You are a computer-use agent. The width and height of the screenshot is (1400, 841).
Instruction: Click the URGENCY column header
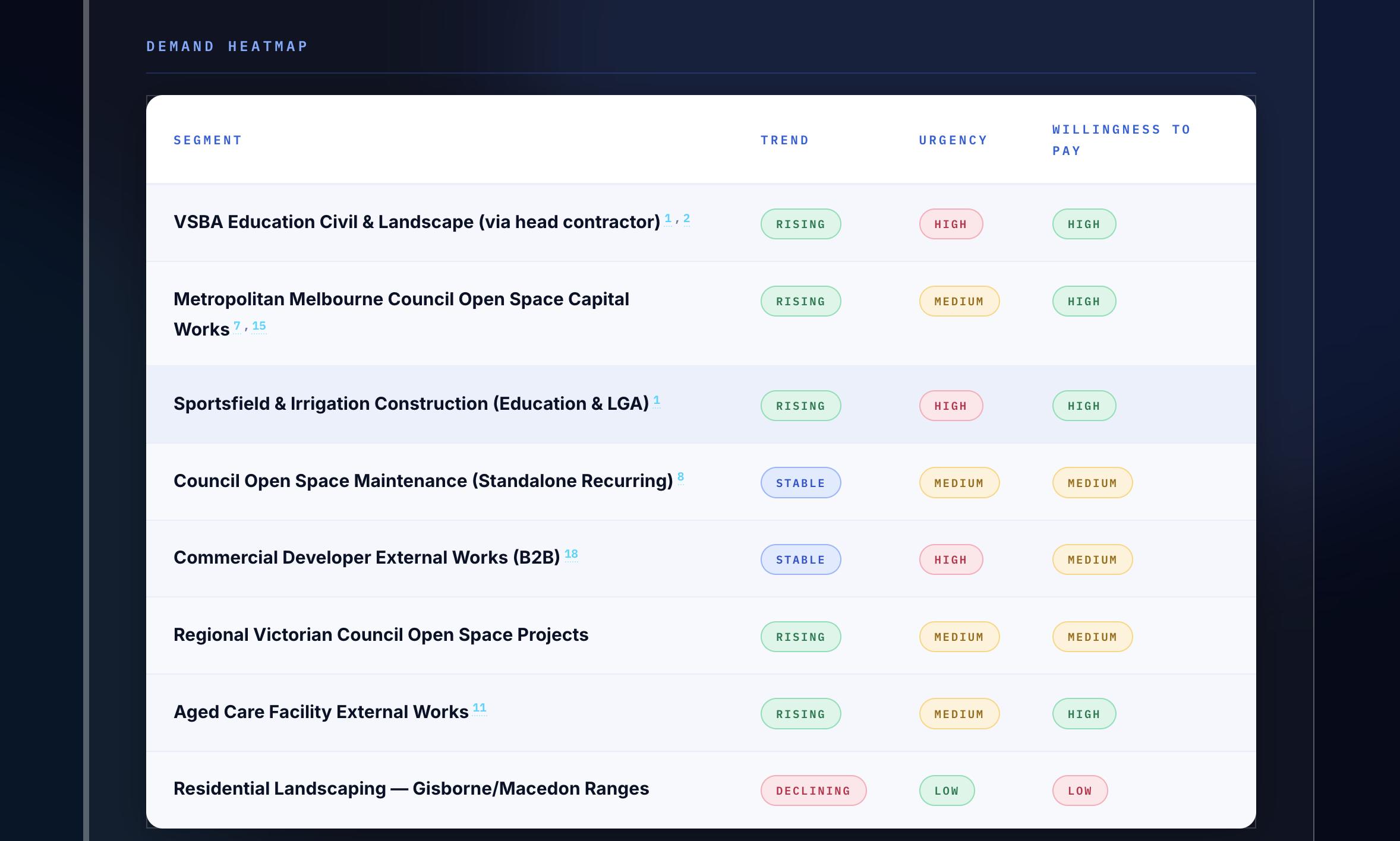[x=953, y=140]
